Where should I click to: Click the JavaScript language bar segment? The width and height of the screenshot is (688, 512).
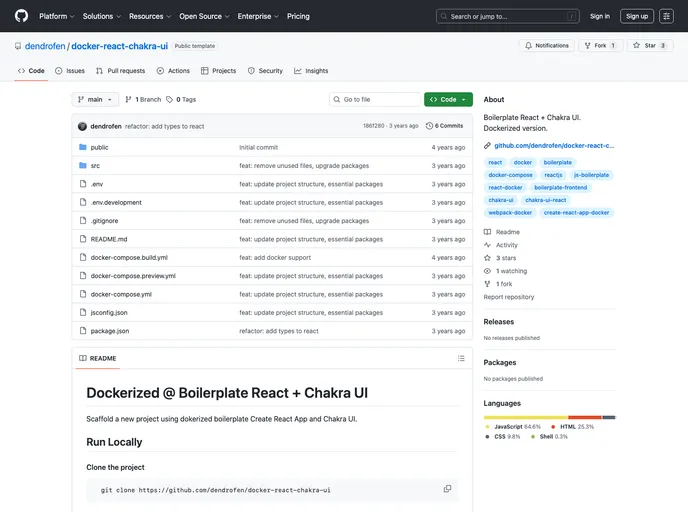525,417
